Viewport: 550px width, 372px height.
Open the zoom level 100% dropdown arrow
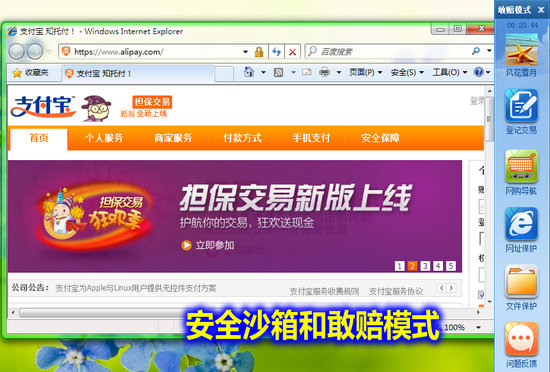(478, 327)
